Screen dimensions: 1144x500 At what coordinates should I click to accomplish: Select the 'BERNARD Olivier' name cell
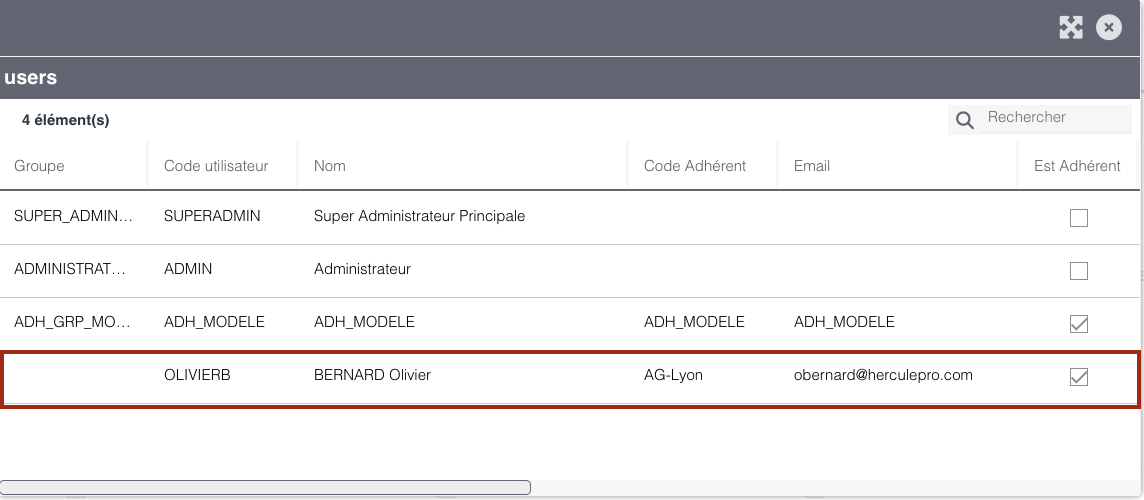(x=372, y=375)
